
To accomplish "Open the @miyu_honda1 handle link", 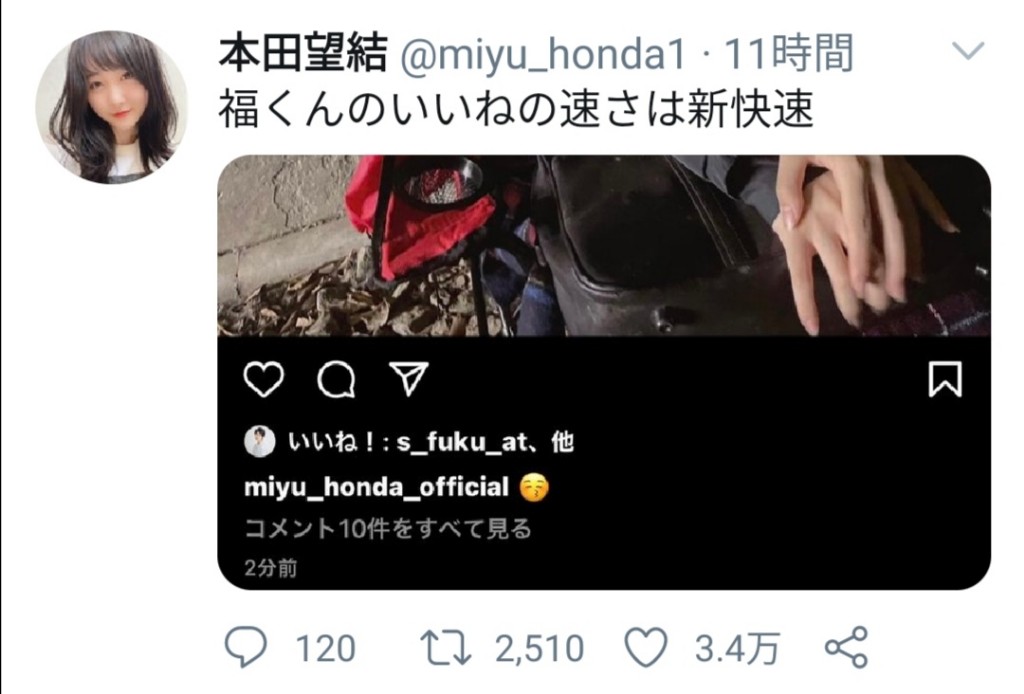I will [542, 54].
